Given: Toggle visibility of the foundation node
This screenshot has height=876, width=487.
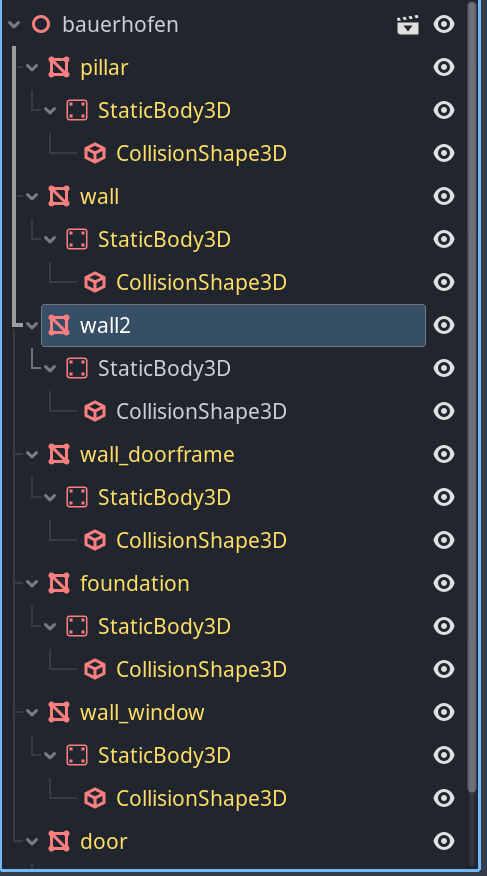Looking at the screenshot, I should coord(444,583).
